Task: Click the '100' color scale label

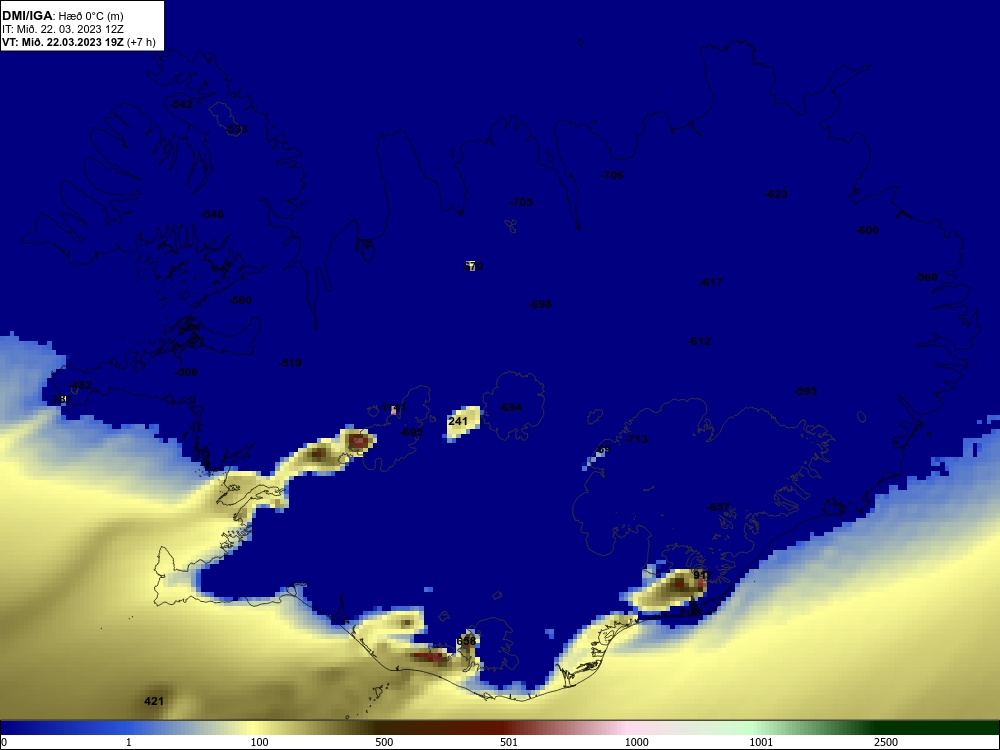Action: pos(260,742)
